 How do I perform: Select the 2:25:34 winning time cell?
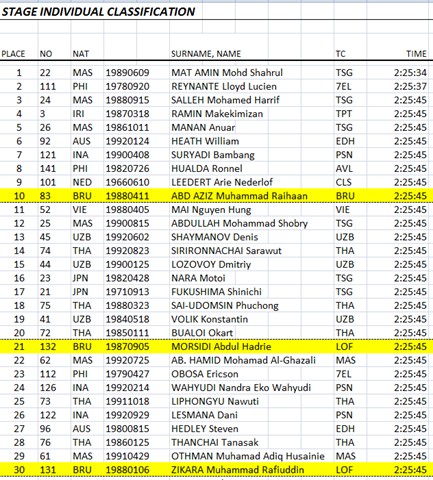click(x=410, y=73)
